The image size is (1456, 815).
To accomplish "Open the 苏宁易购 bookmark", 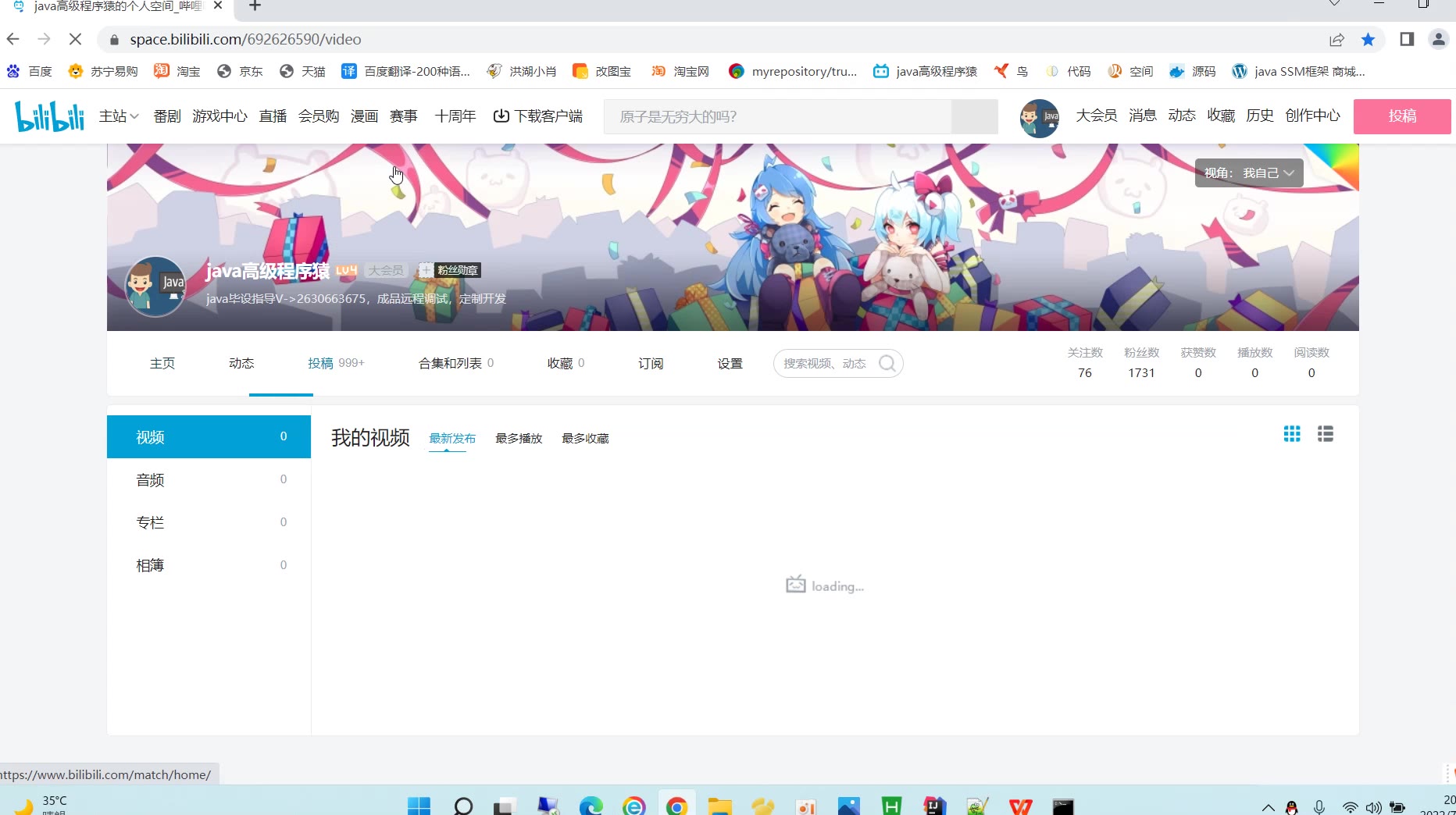I will click(x=103, y=71).
